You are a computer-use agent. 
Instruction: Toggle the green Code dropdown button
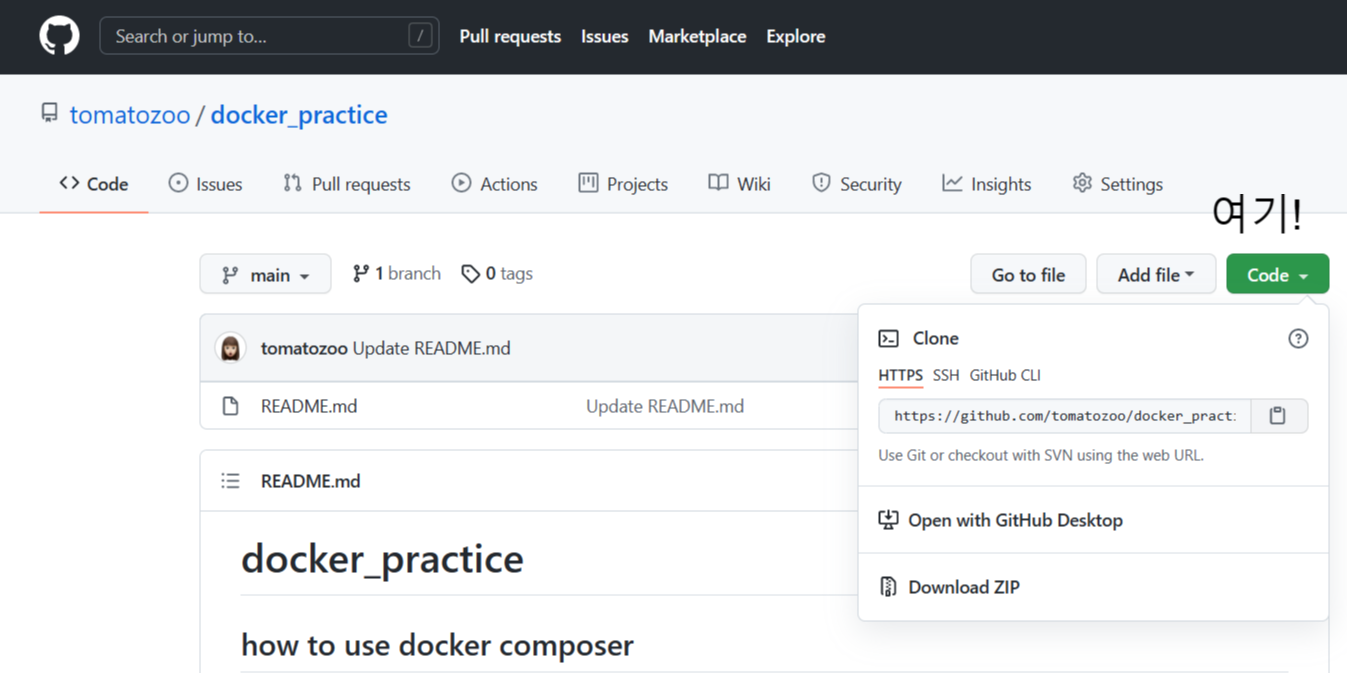(x=1278, y=274)
